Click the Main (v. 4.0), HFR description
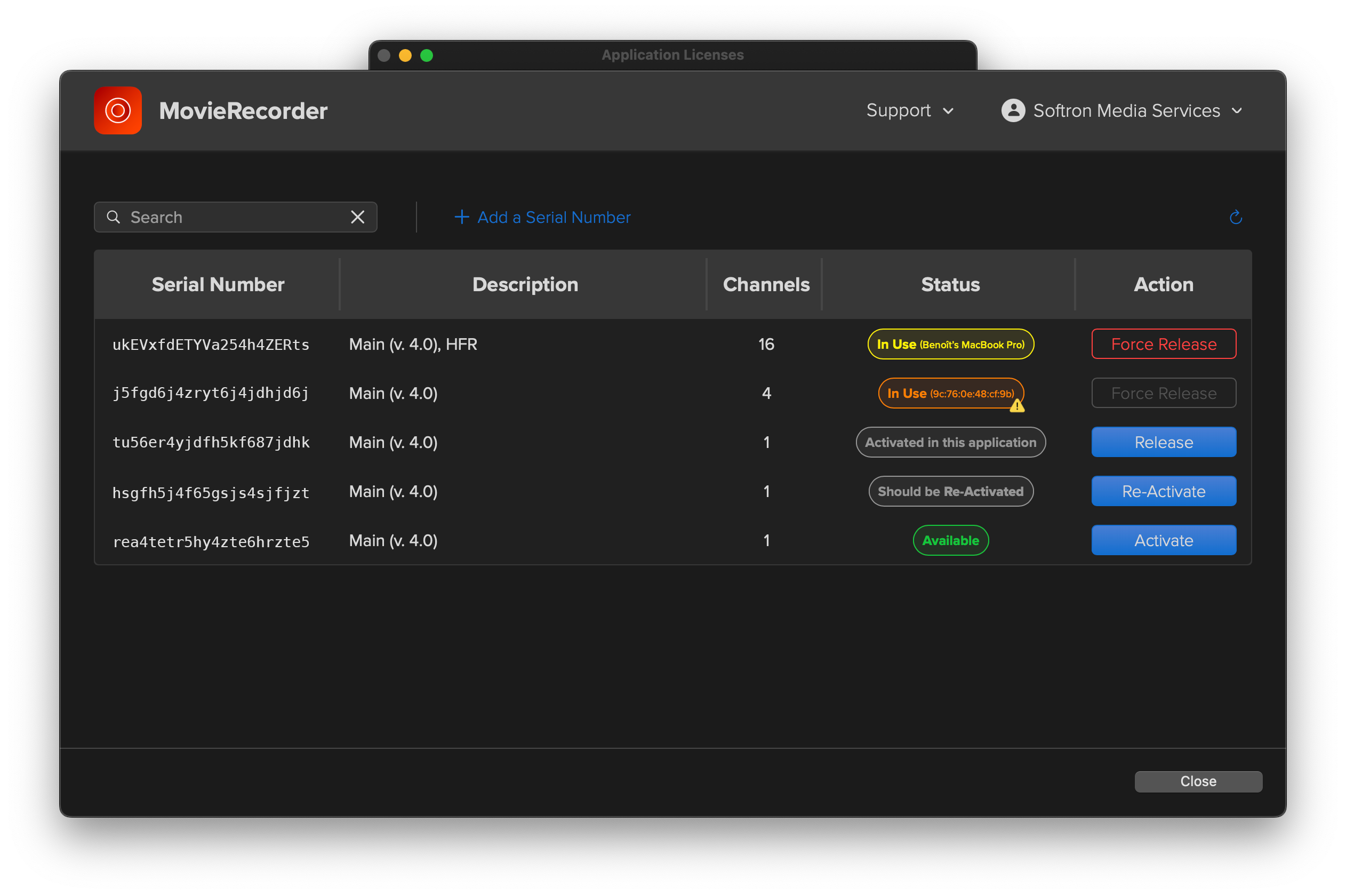Screen dimensions: 1346x896 pos(413,344)
